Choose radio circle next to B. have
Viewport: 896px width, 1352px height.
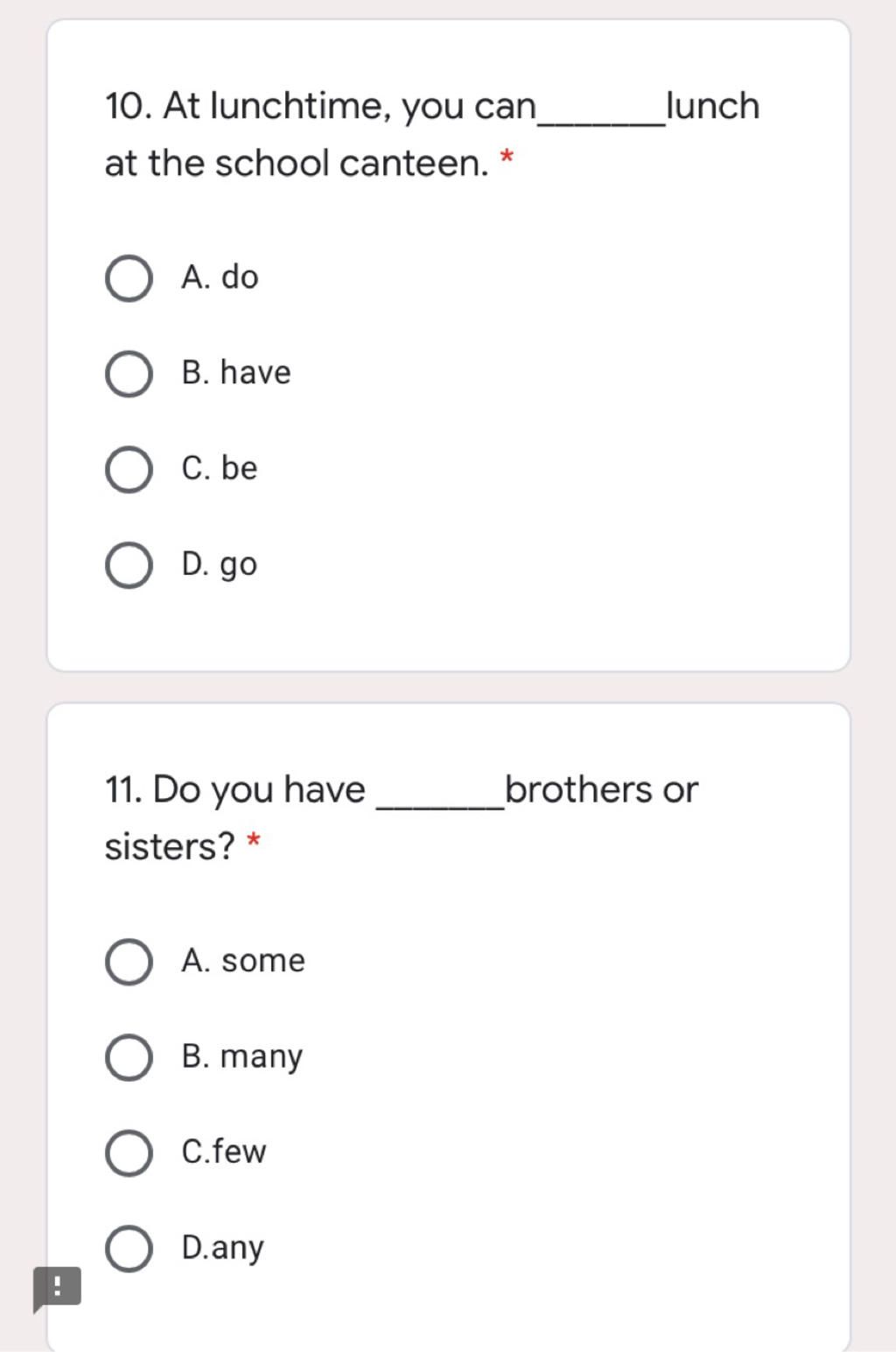pos(129,374)
